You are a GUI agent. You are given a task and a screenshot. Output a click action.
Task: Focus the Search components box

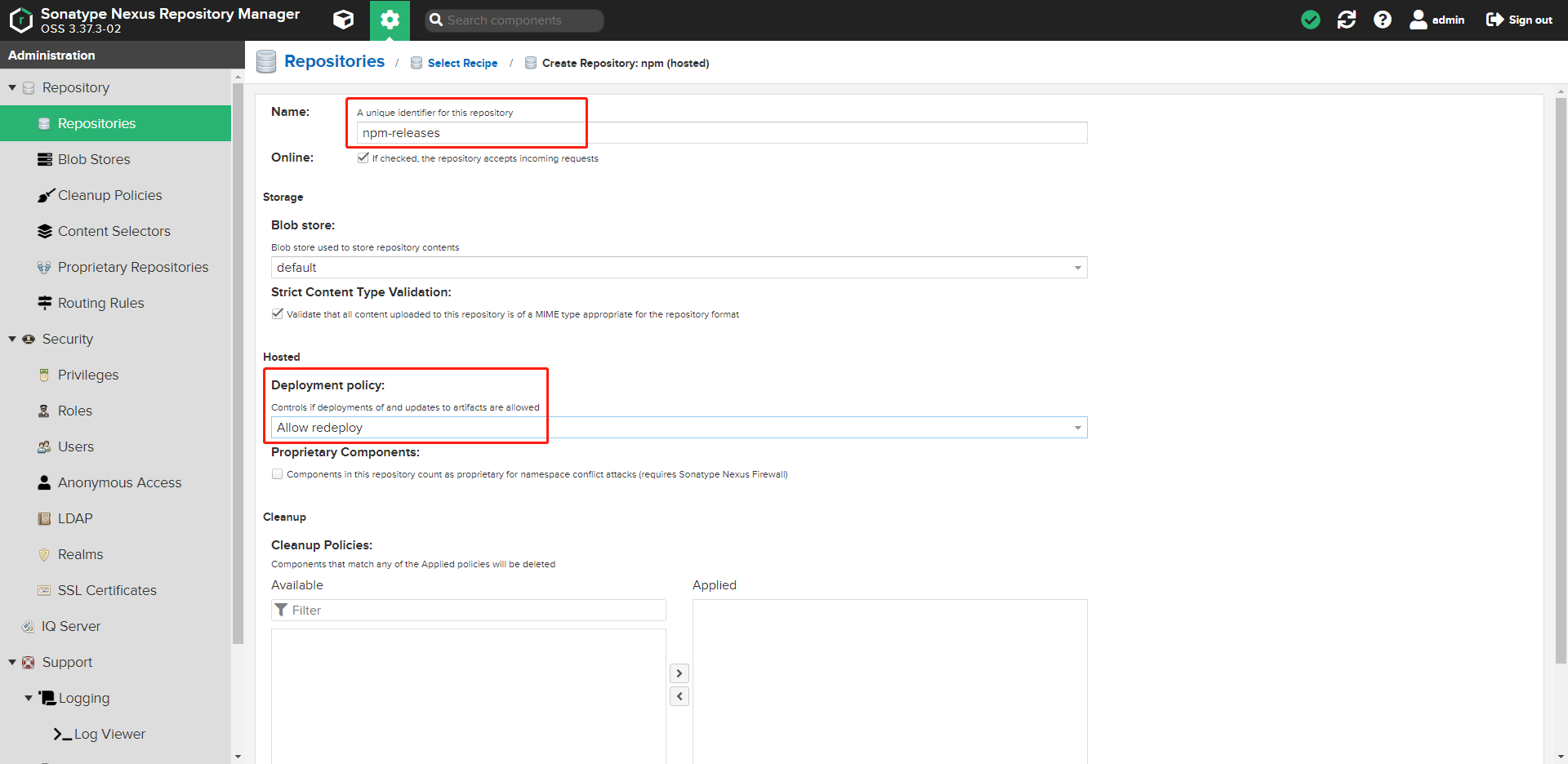(514, 20)
